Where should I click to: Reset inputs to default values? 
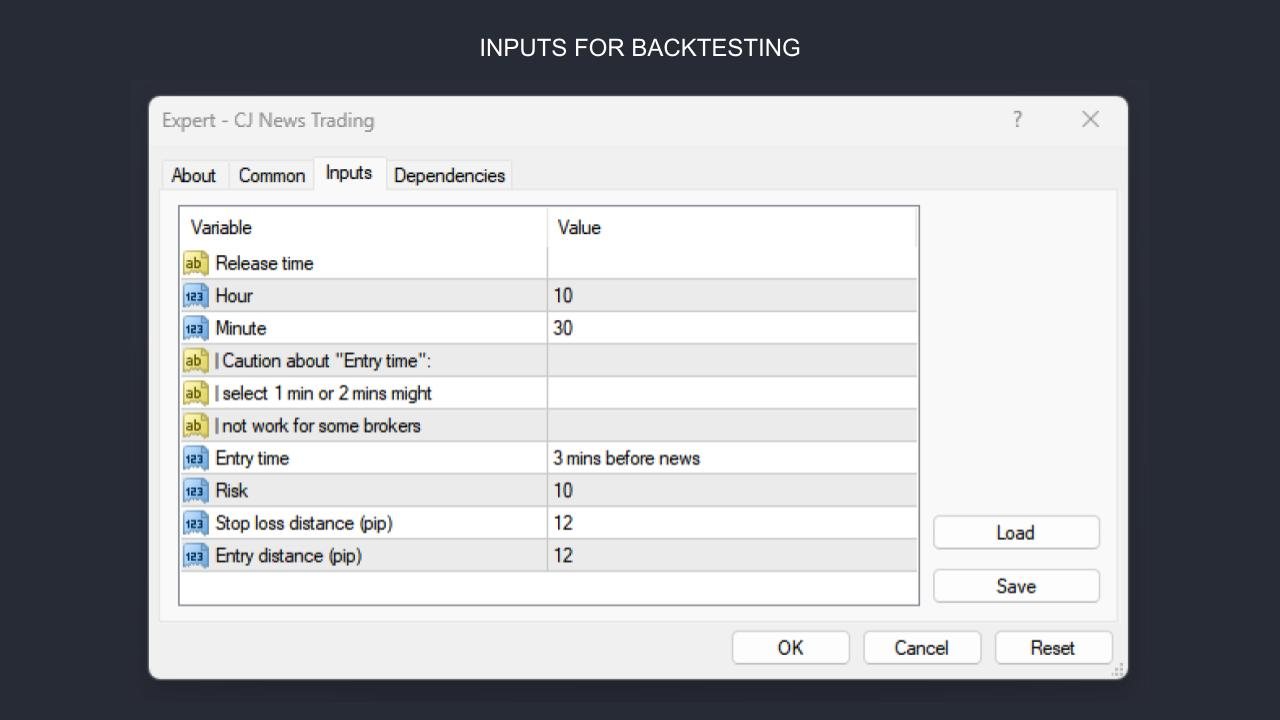pos(1053,647)
